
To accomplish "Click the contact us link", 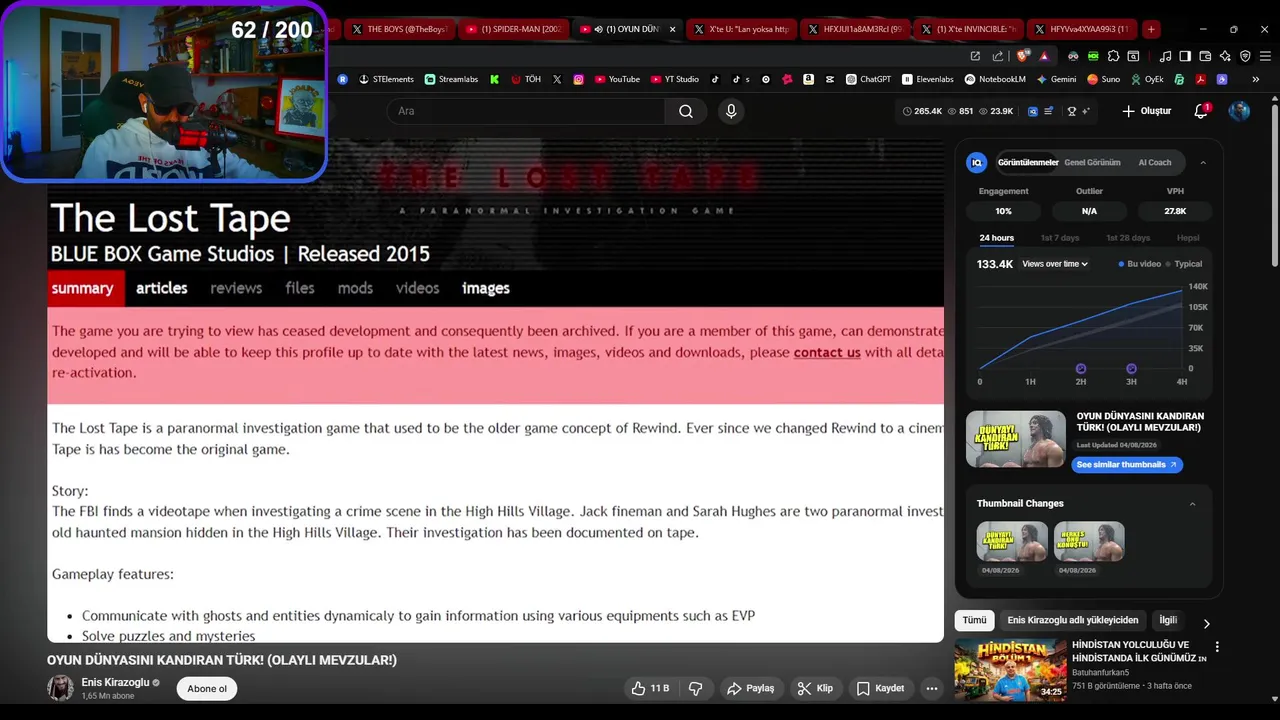I will click(827, 352).
